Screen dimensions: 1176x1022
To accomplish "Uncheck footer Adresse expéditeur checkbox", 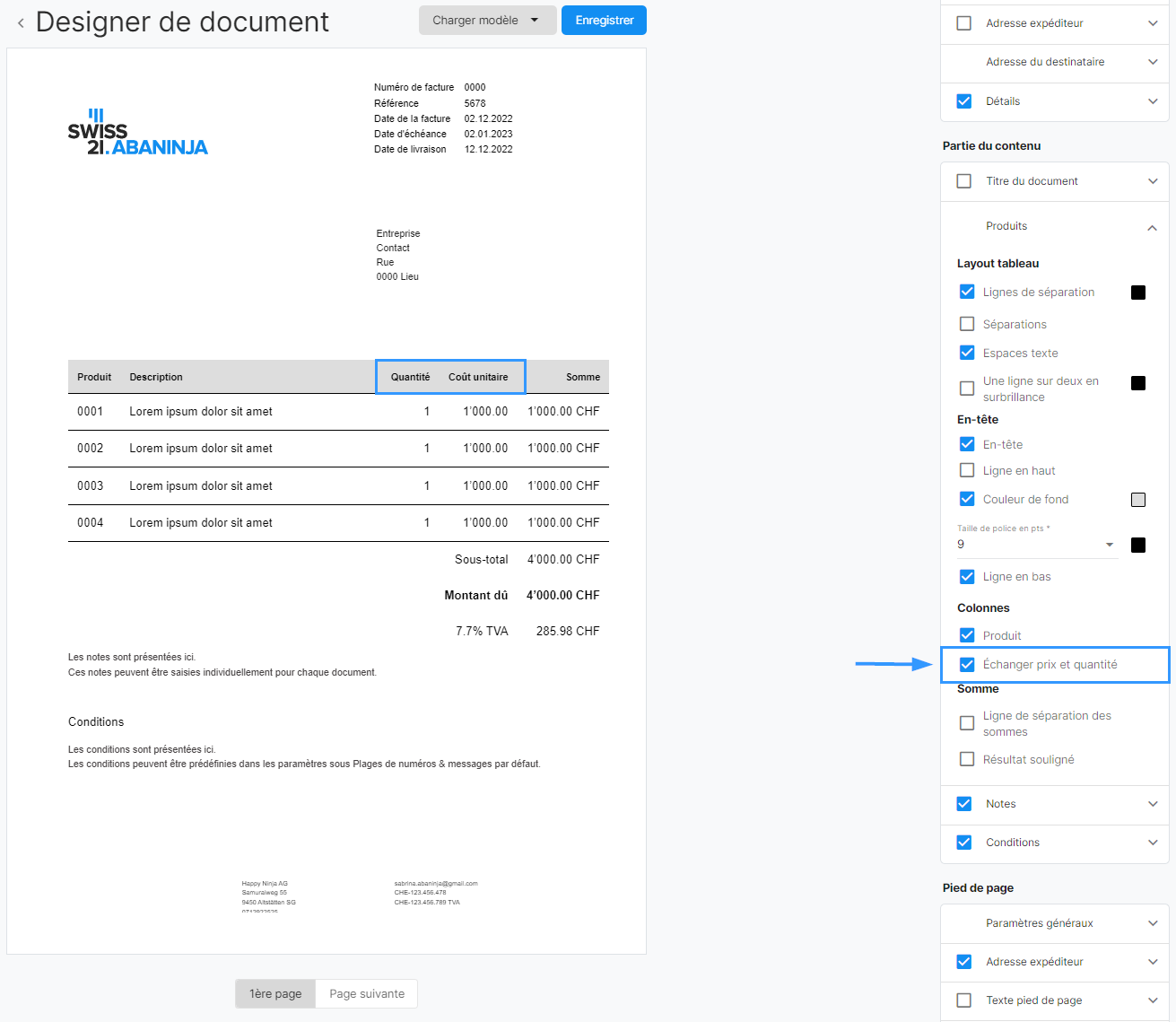I will point(964,962).
